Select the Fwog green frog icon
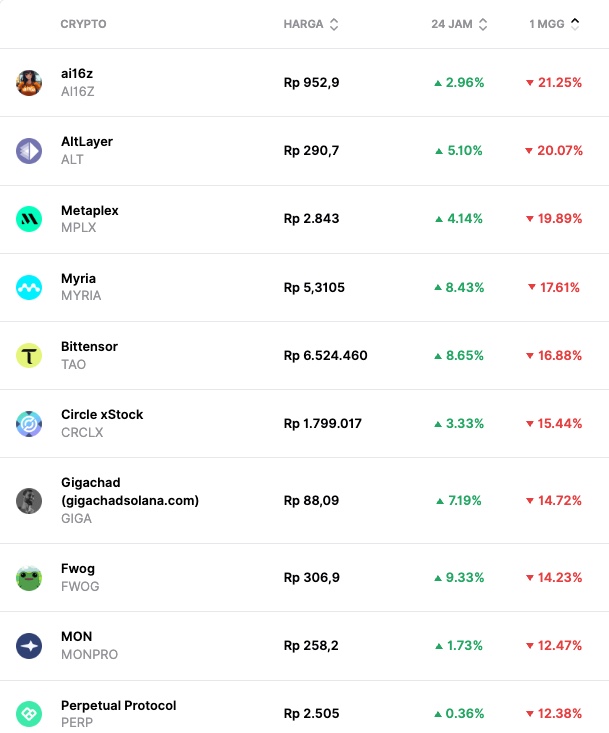Image resolution: width=609 pixels, height=733 pixels. [29, 578]
